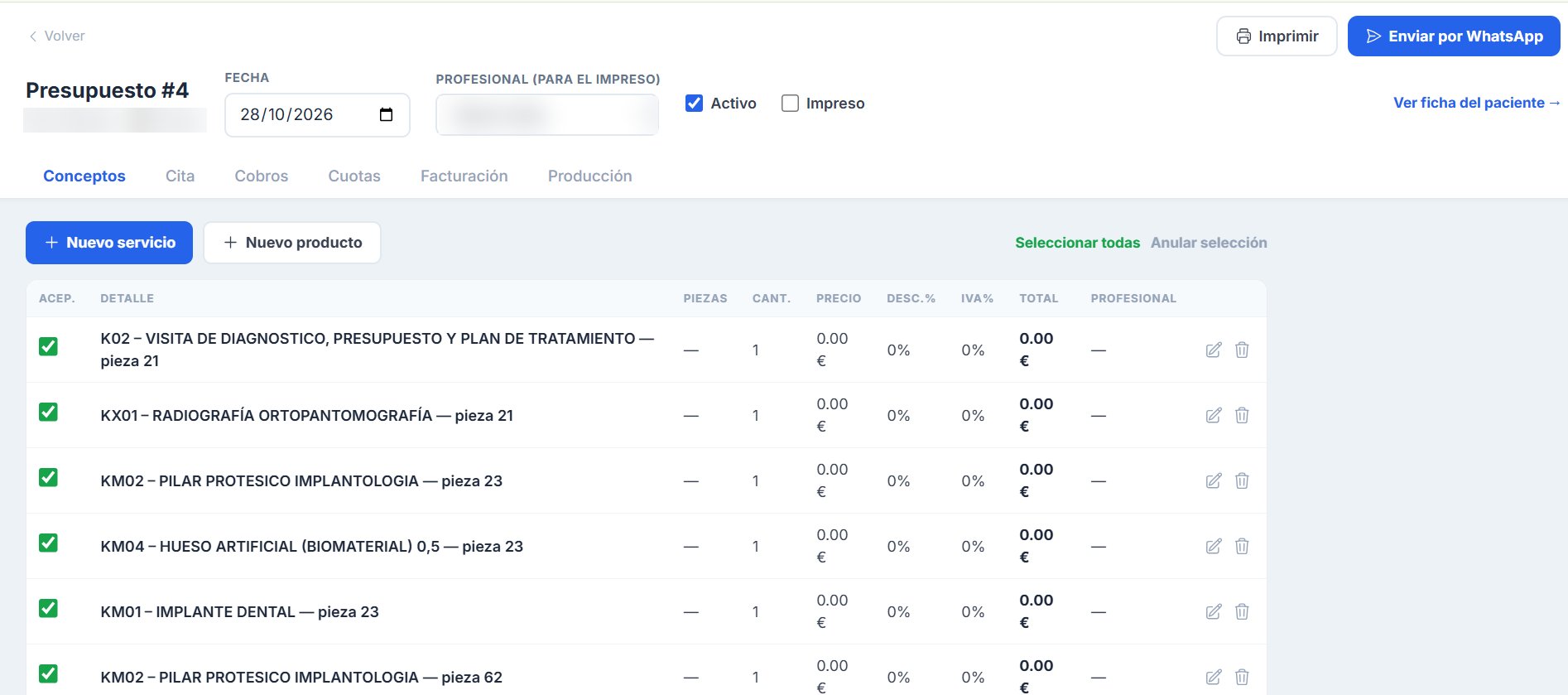Screen dimensions: 1568x695
Task: Uncheck acceptance for KX01 radiografía ortopantomografía
Action: (48, 412)
